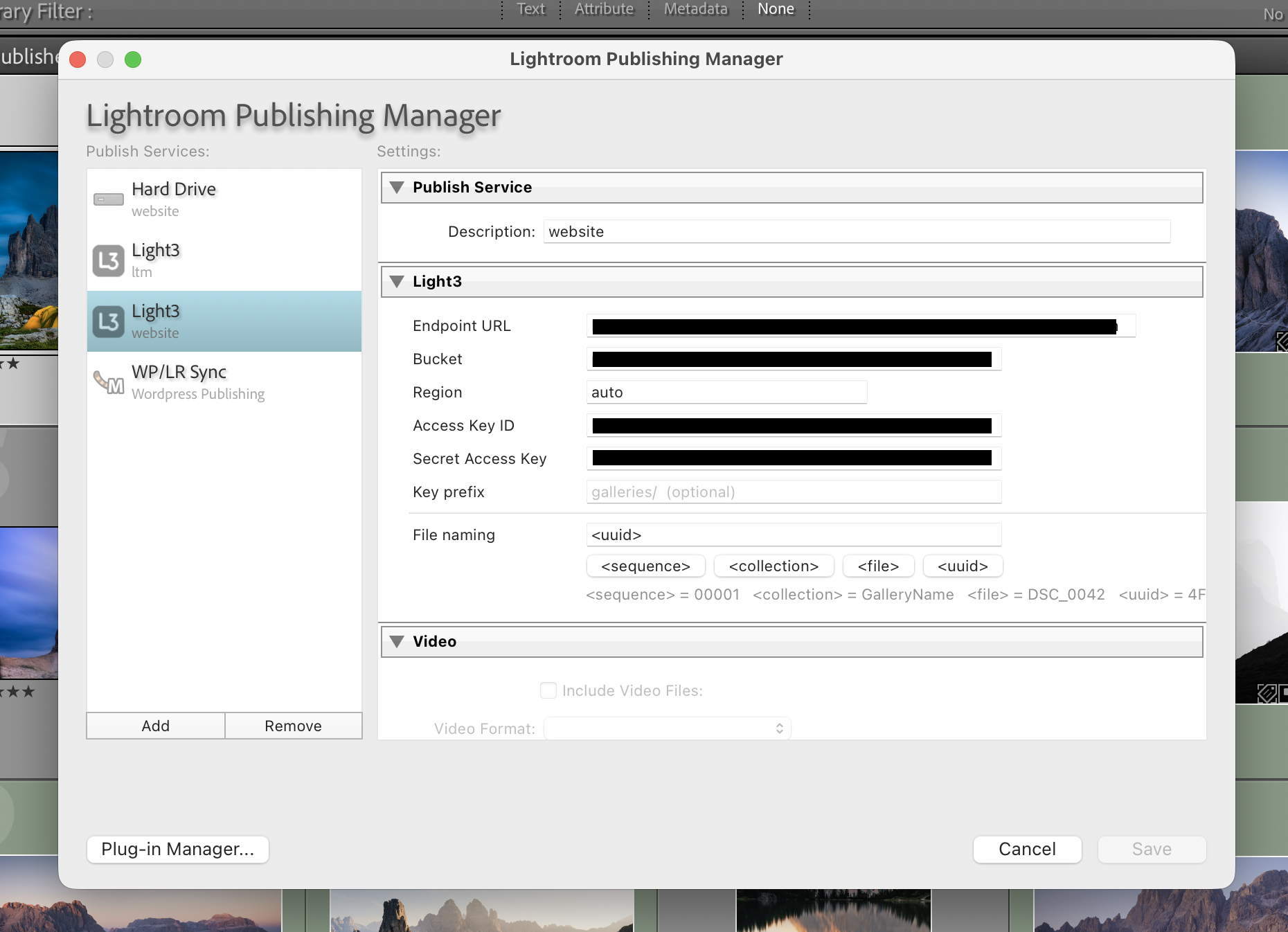Collapse the Publish Service section
The image size is (1288, 932).
[x=397, y=187]
